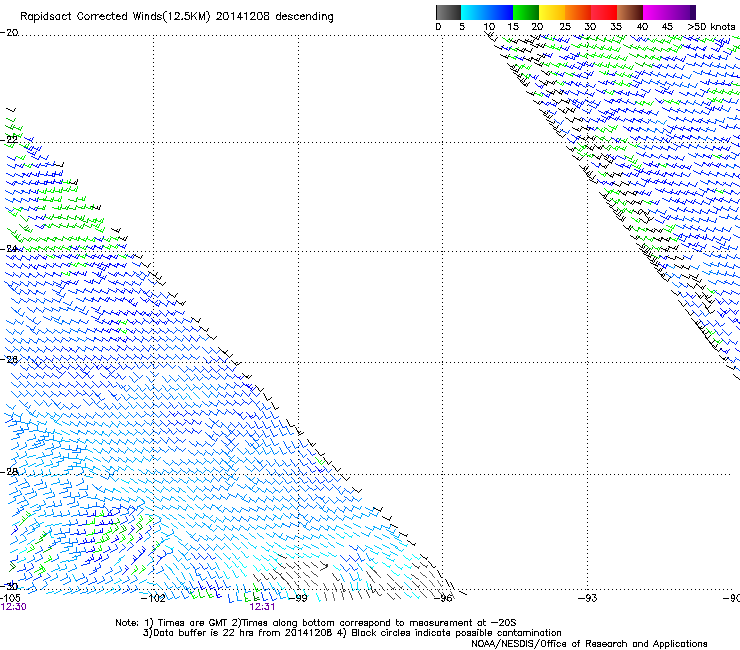Pick the brown 35-40 knots color band
Image resolution: width=740 pixels, height=650 pixels.
tap(630, 12)
